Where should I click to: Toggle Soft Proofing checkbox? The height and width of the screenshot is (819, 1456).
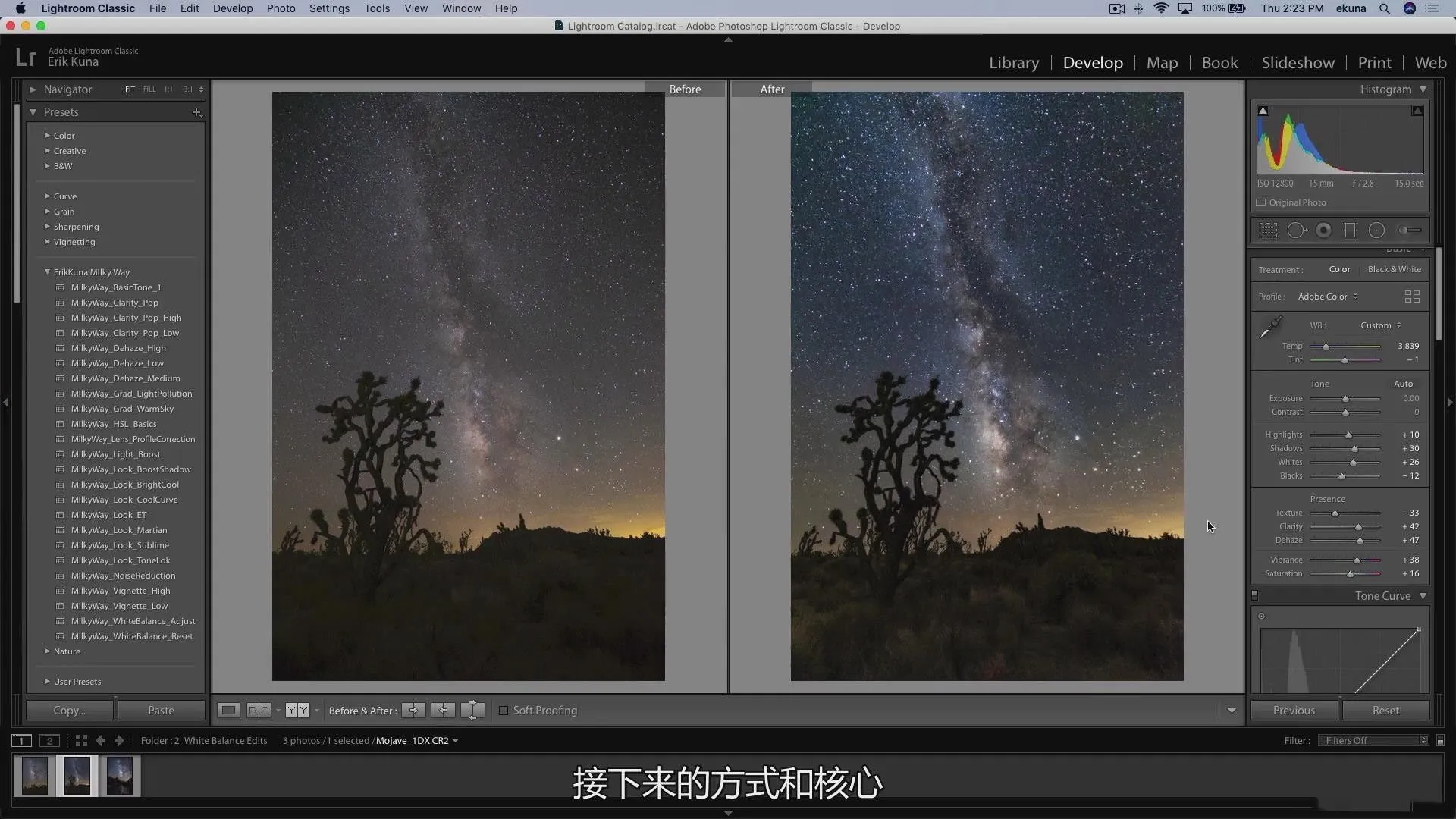click(504, 710)
